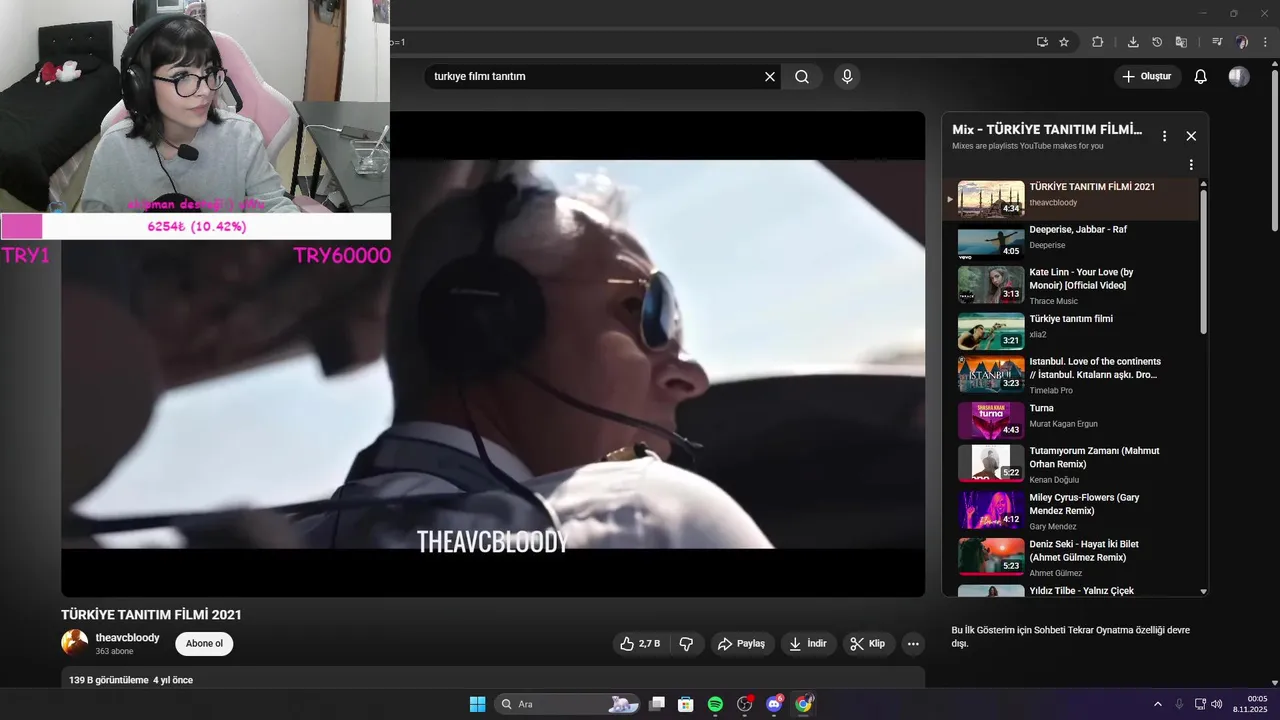This screenshot has height=720, width=1280.
Task: Open the theavcbloody channel name link
Action: point(127,638)
